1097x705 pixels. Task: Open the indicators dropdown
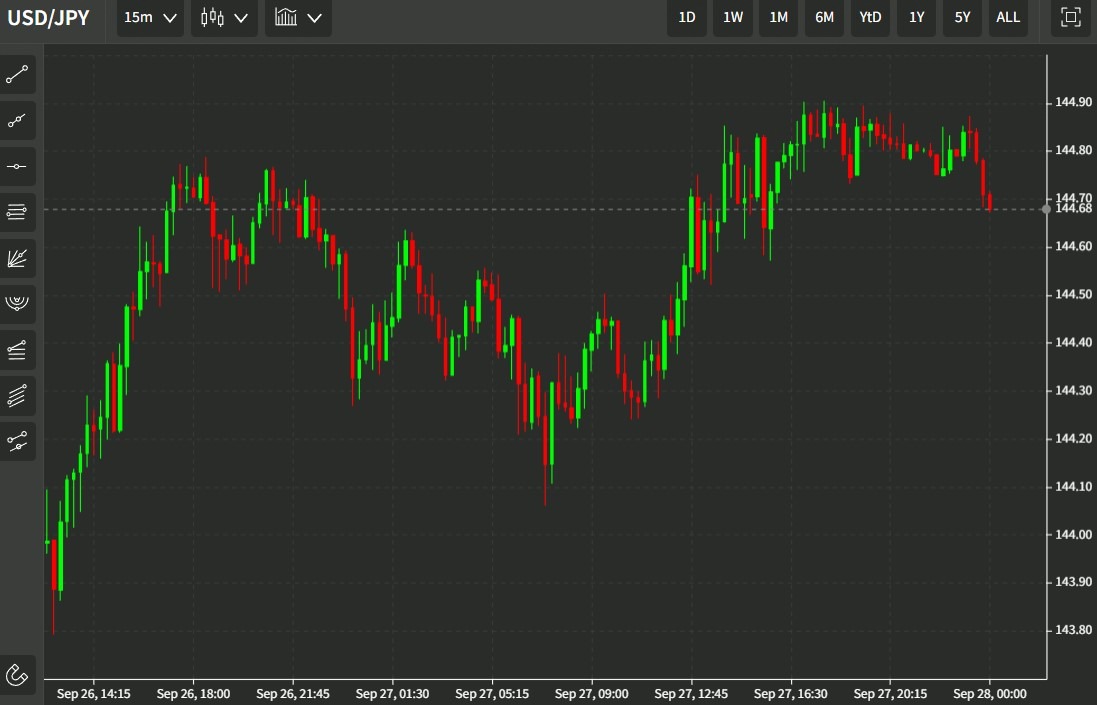(298, 17)
